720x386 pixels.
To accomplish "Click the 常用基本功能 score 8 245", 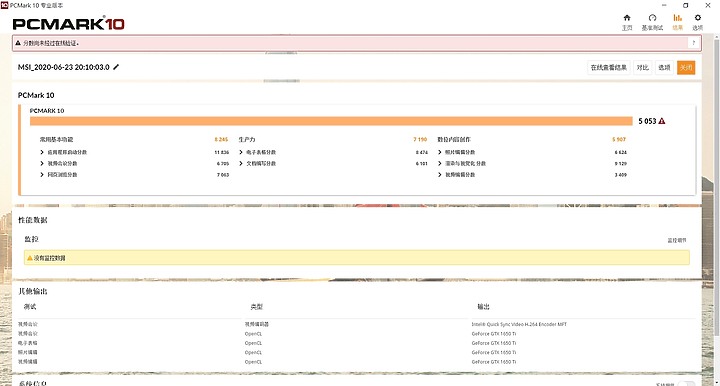I will (x=221, y=139).
